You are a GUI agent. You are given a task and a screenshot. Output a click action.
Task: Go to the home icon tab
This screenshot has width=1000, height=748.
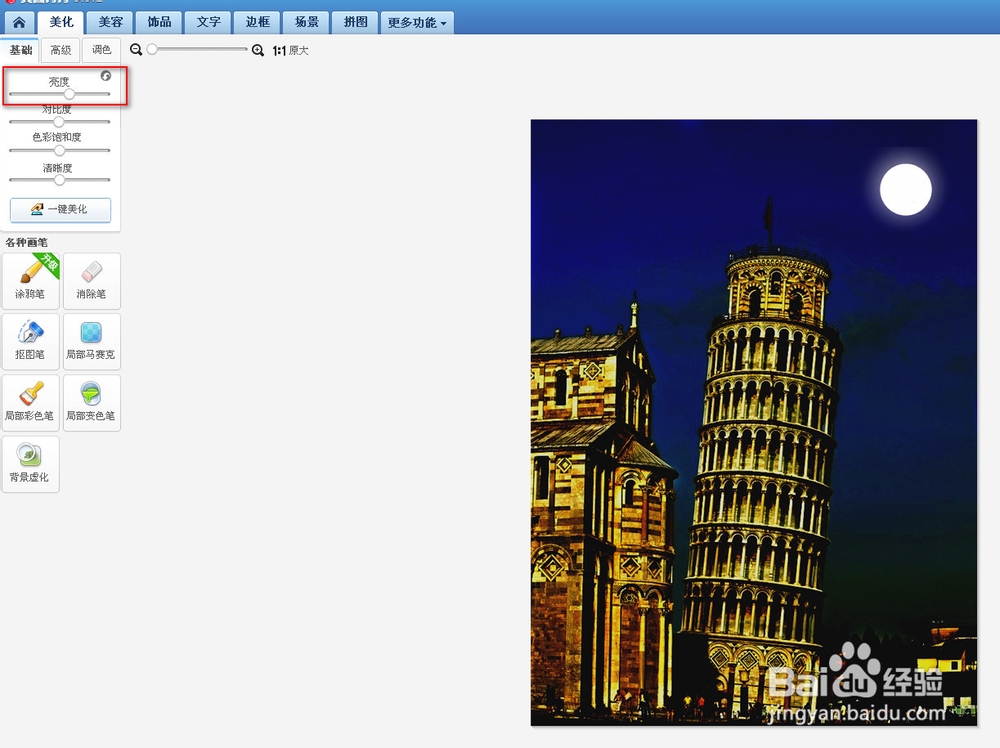[19, 23]
